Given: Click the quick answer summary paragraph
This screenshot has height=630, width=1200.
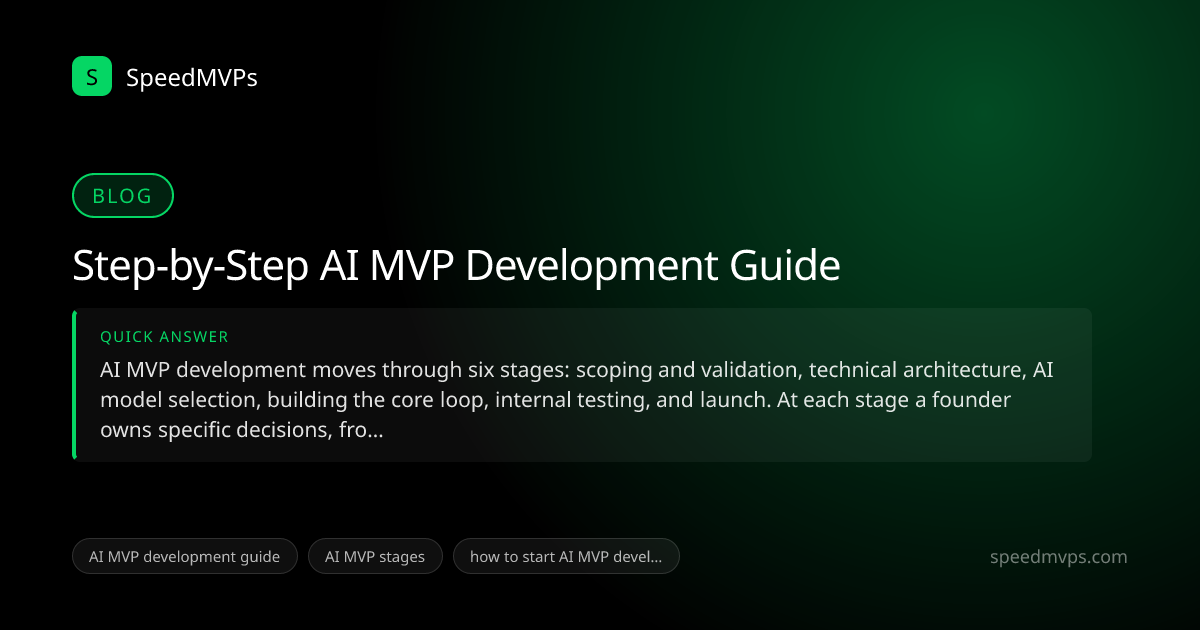Looking at the screenshot, I should point(577,400).
